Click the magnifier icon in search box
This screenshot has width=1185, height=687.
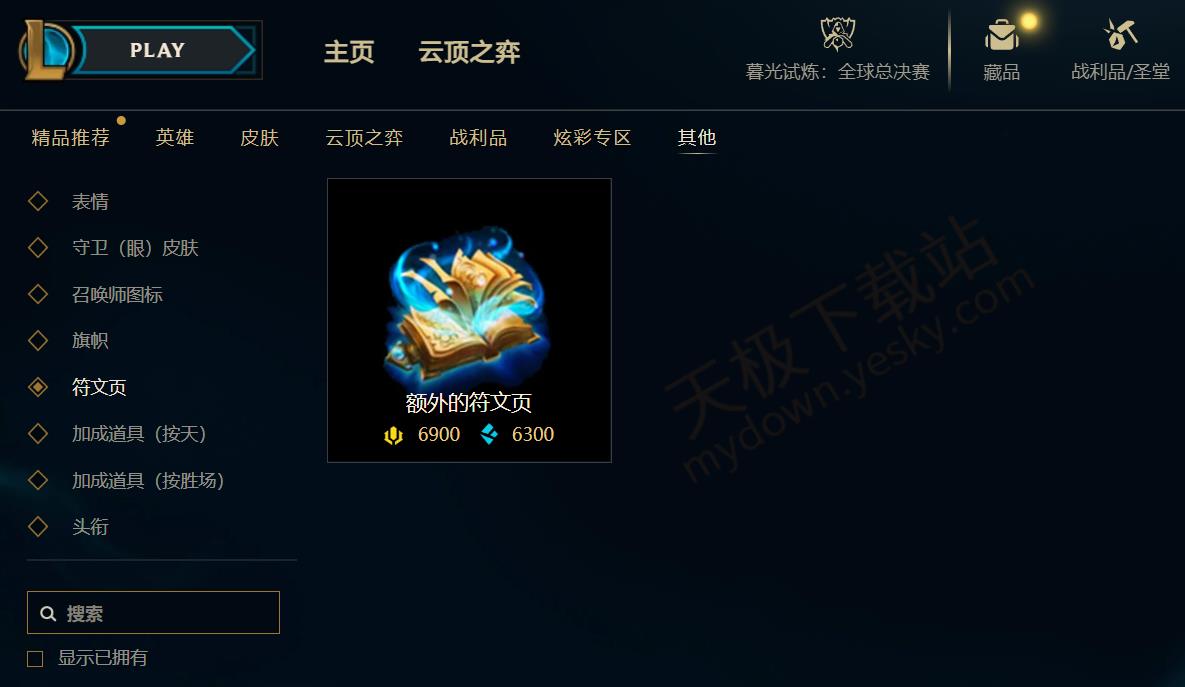tap(48, 614)
